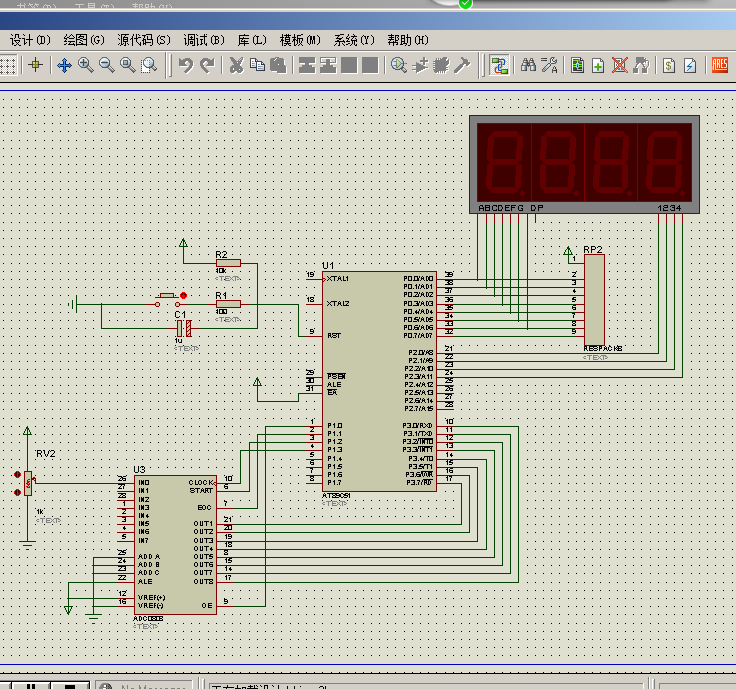Click the zoom out magnifier icon
The width and height of the screenshot is (736, 689).
107,65
